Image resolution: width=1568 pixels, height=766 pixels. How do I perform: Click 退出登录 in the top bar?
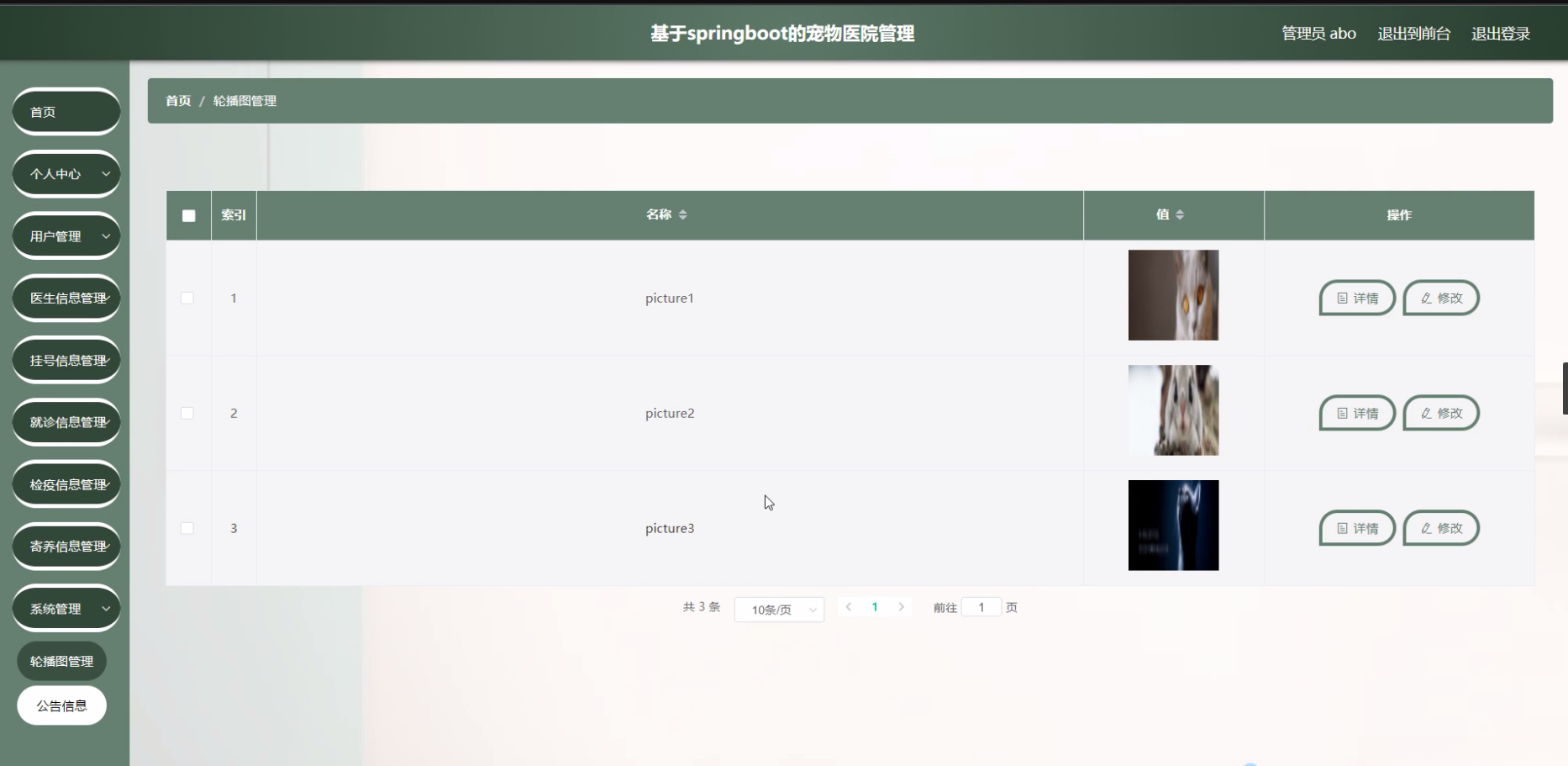coord(1501,34)
